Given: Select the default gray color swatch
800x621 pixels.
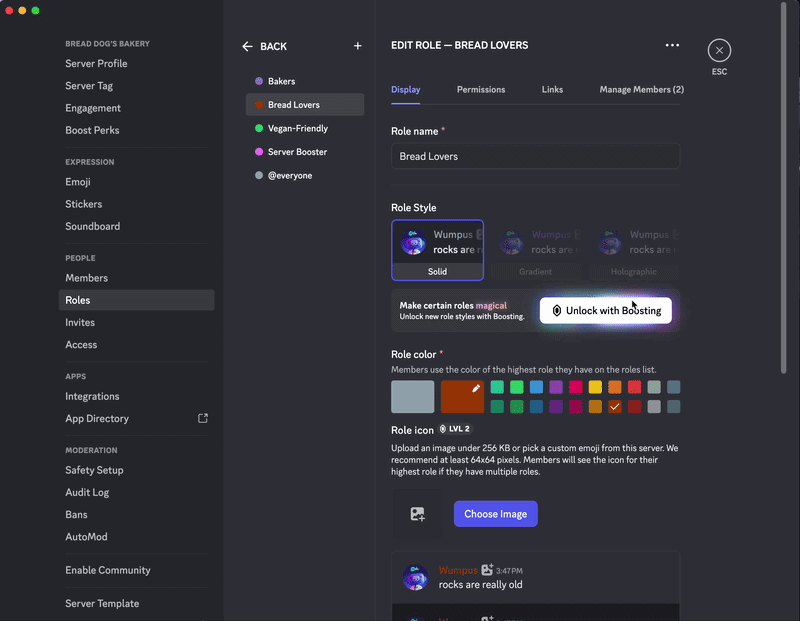Looking at the screenshot, I should (x=412, y=396).
